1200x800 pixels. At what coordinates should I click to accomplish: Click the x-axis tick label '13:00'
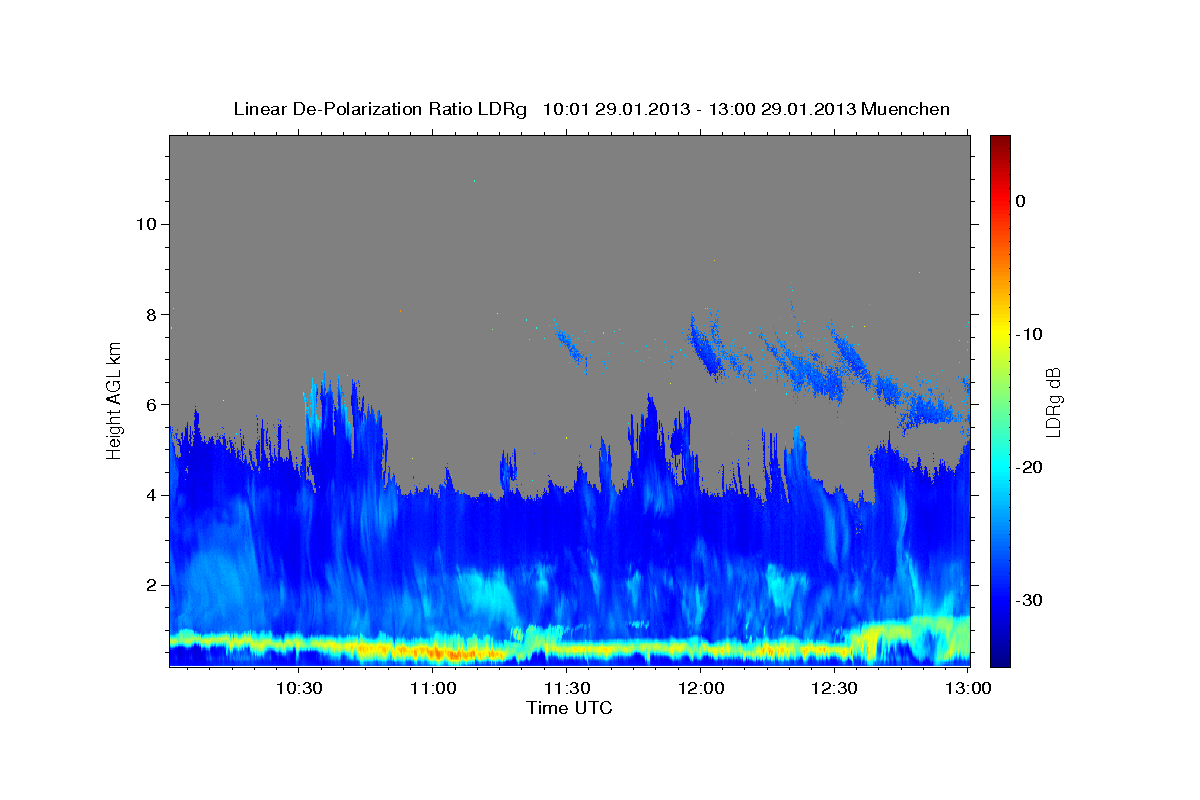tap(967, 688)
